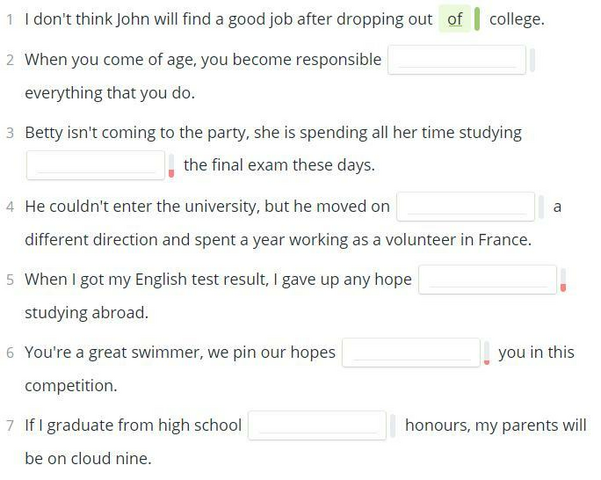The height and width of the screenshot is (480, 601).
Task: Click the text "be on cloud nine."
Action: point(88,459)
